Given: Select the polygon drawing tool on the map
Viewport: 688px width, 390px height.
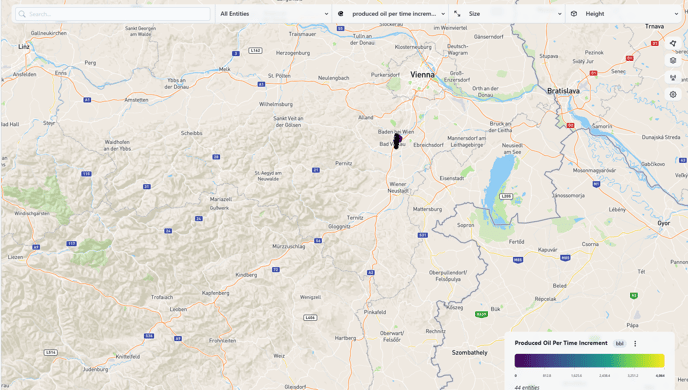Looking at the screenshot, I should [x=673, y=43].
